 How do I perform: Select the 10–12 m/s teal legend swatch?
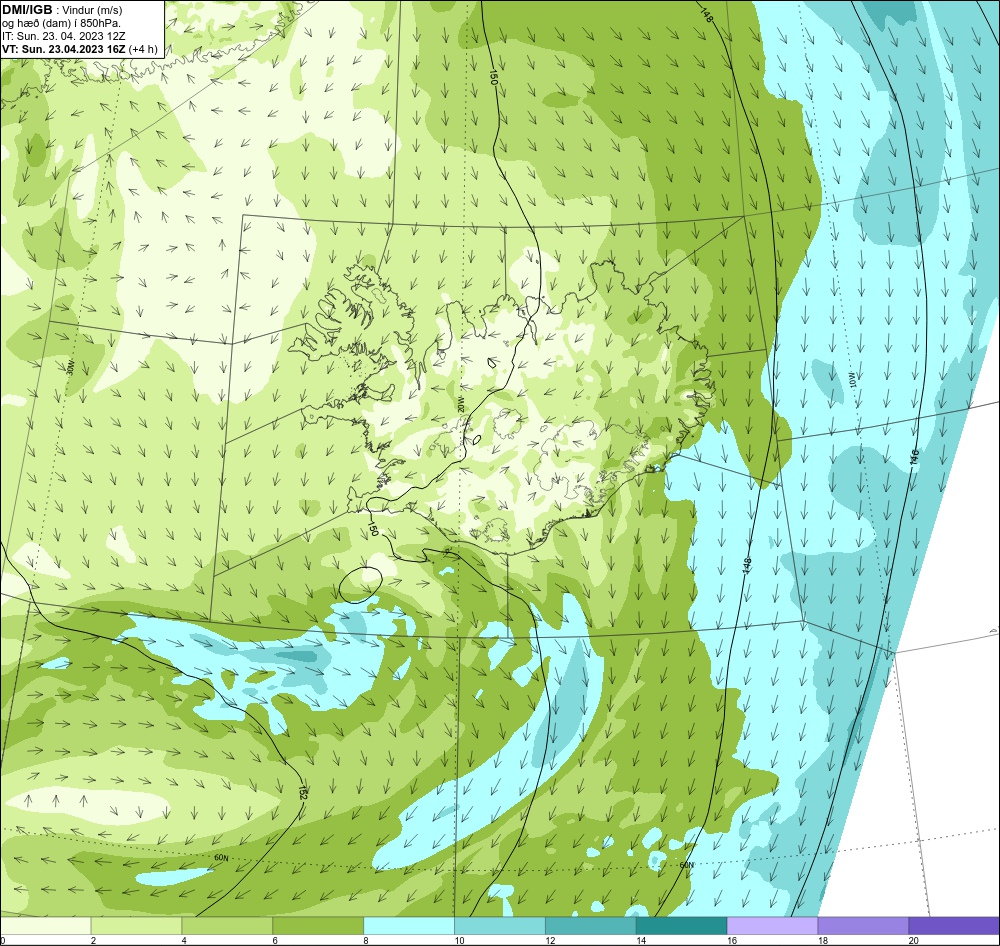click(500, 925)
